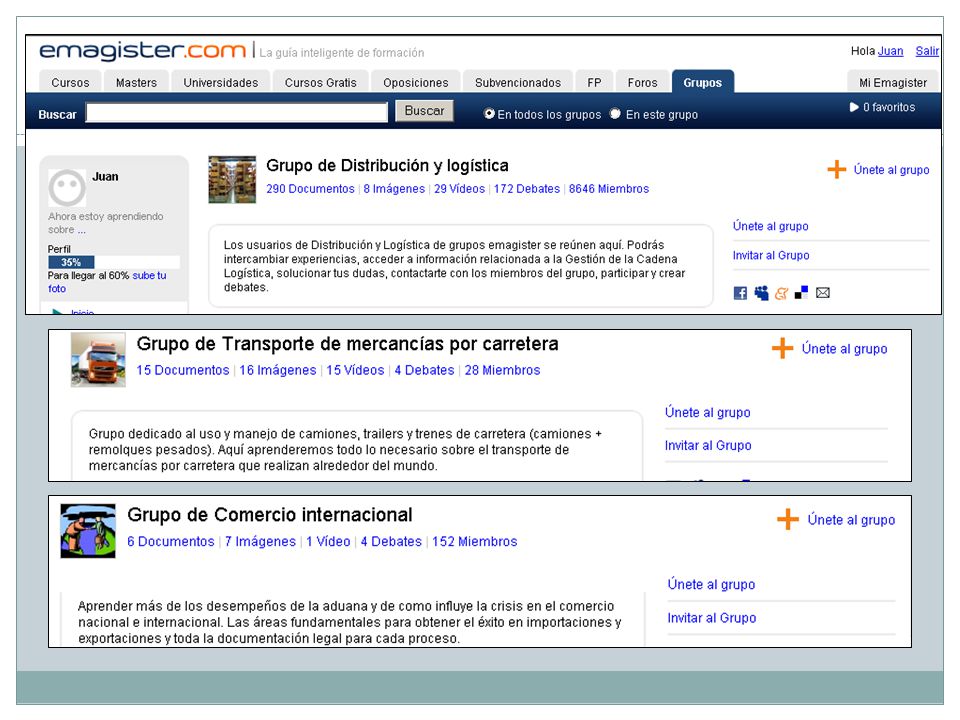This screenshot has height=720, width=960.
Task: Click Juan's smiley avatar icon
Action: pos(67,188)
